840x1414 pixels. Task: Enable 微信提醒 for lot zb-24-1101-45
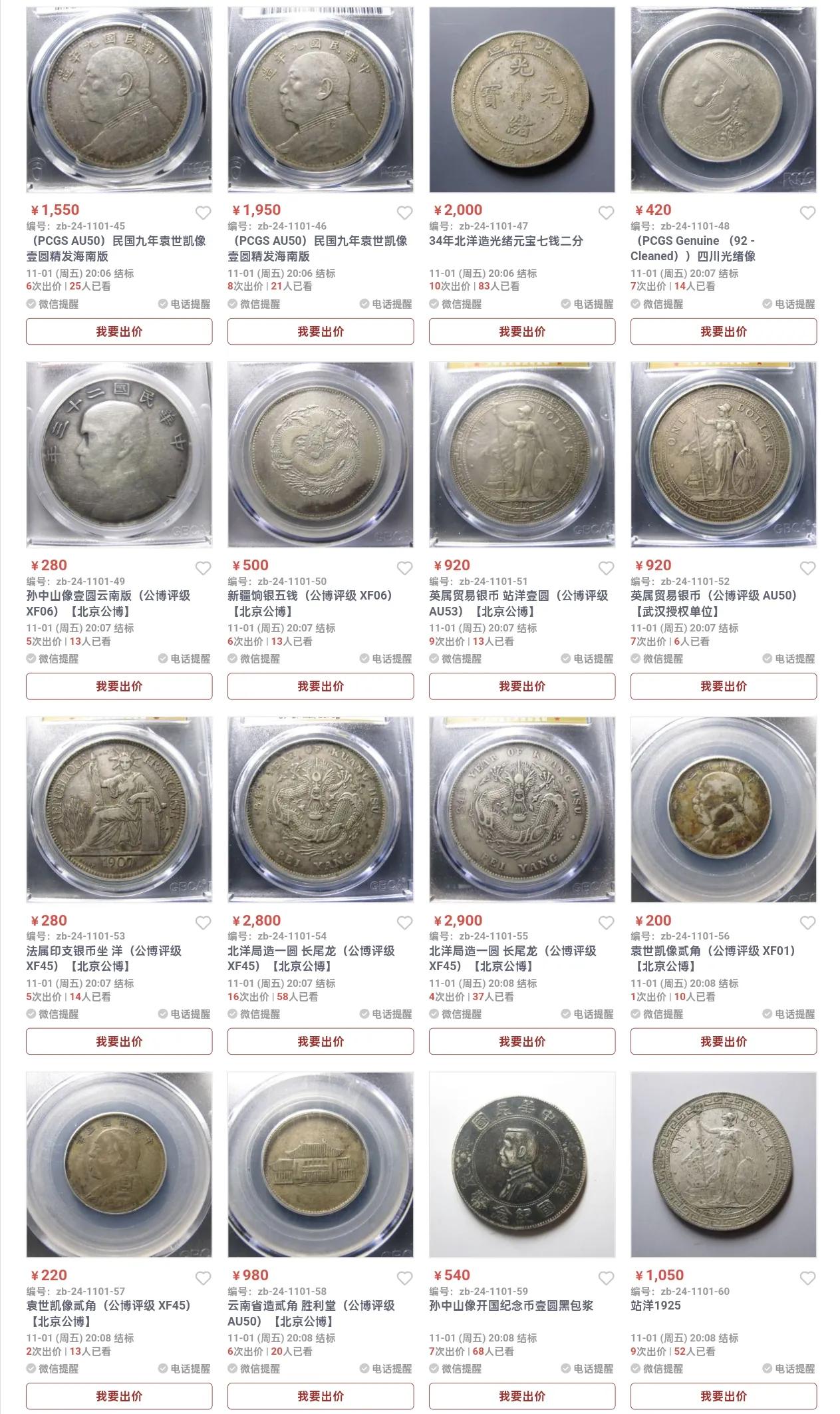pyautogui.click(x=53, y=304)
